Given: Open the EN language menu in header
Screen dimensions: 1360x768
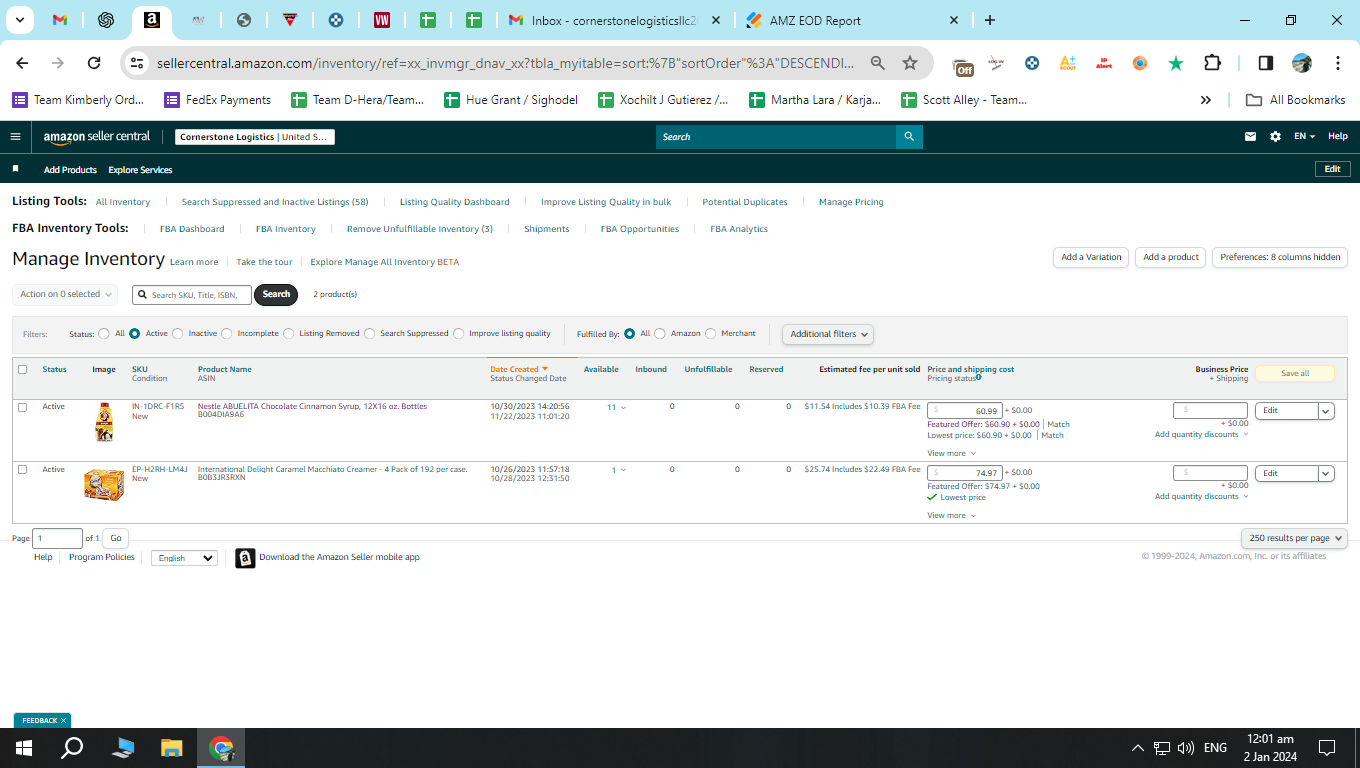Looking at the screenshot, I should [1304, 137].
